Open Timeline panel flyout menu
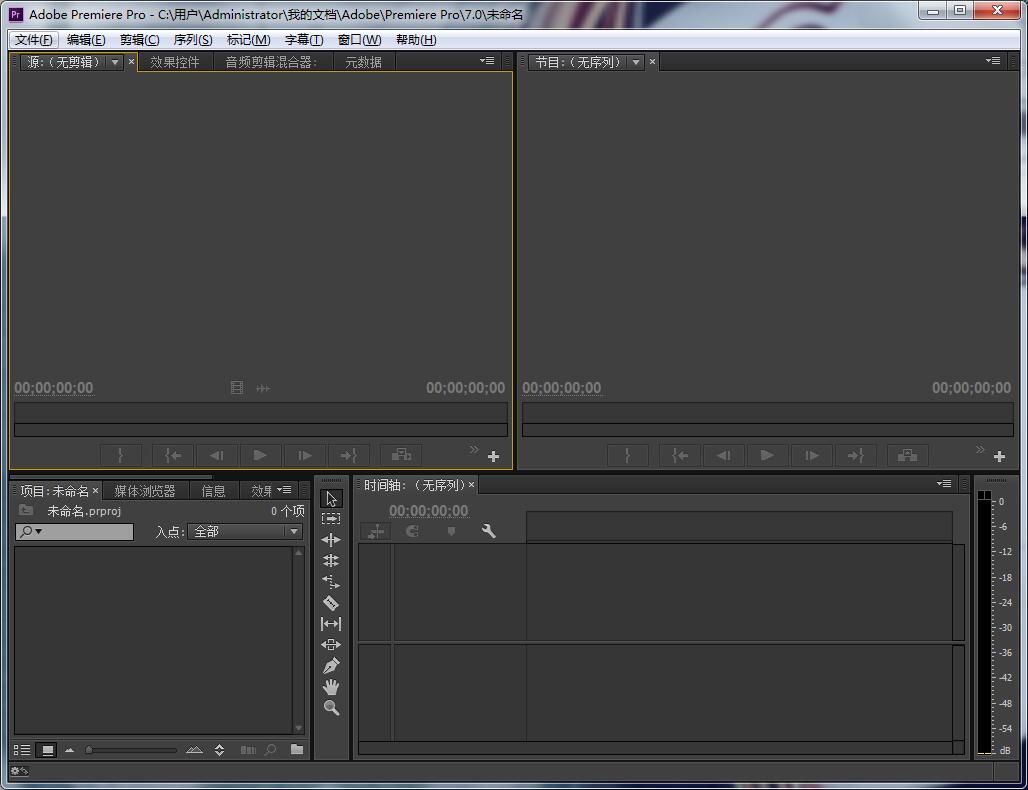 pos(944,484)
